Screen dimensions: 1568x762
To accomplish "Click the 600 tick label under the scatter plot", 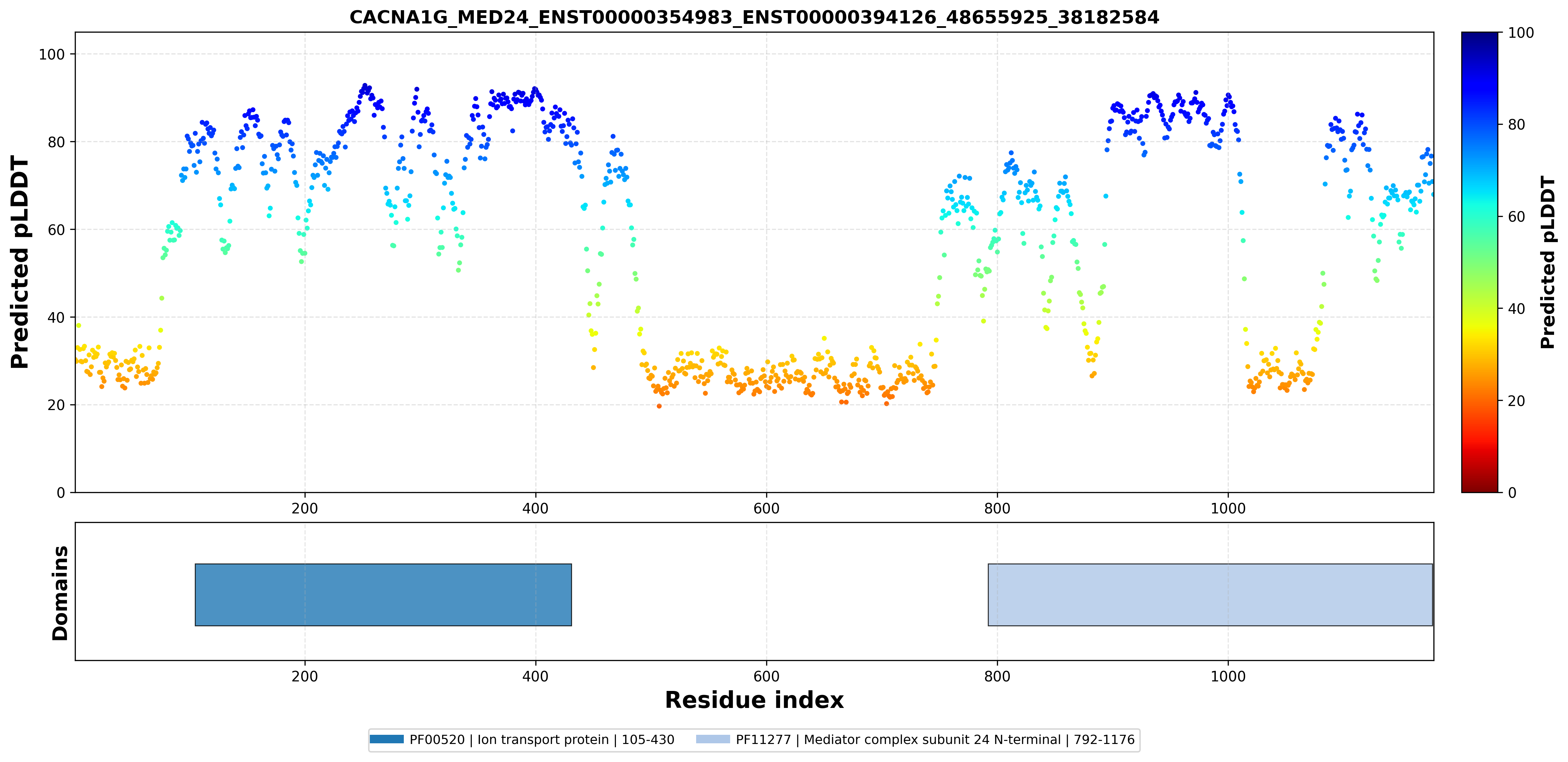I will pos(766,508).
